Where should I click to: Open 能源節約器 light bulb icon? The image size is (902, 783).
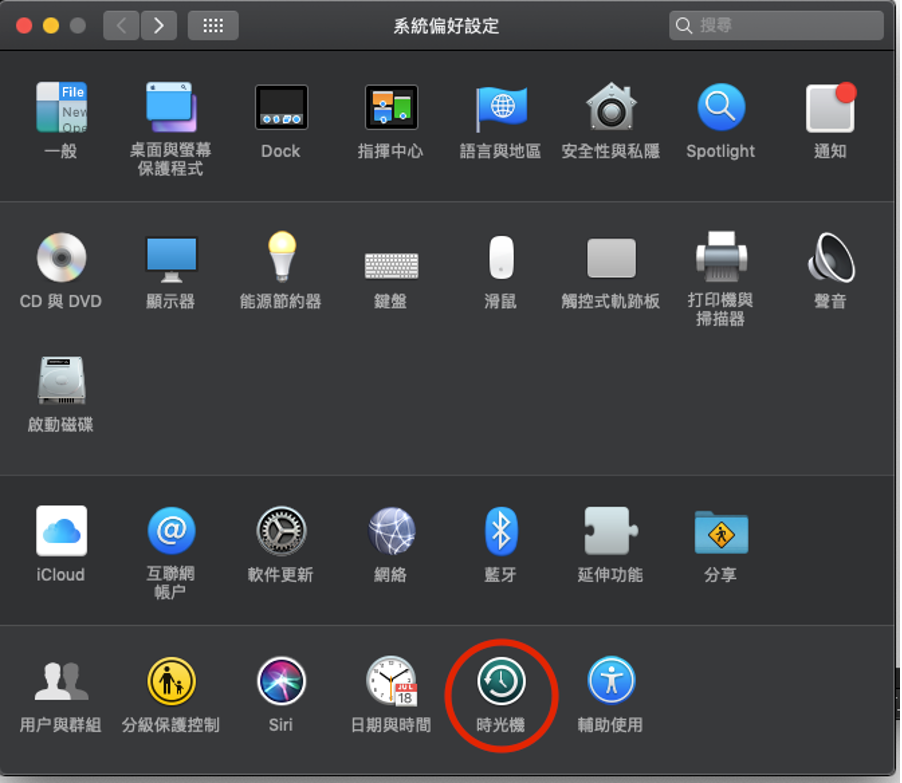pos(282,257)
